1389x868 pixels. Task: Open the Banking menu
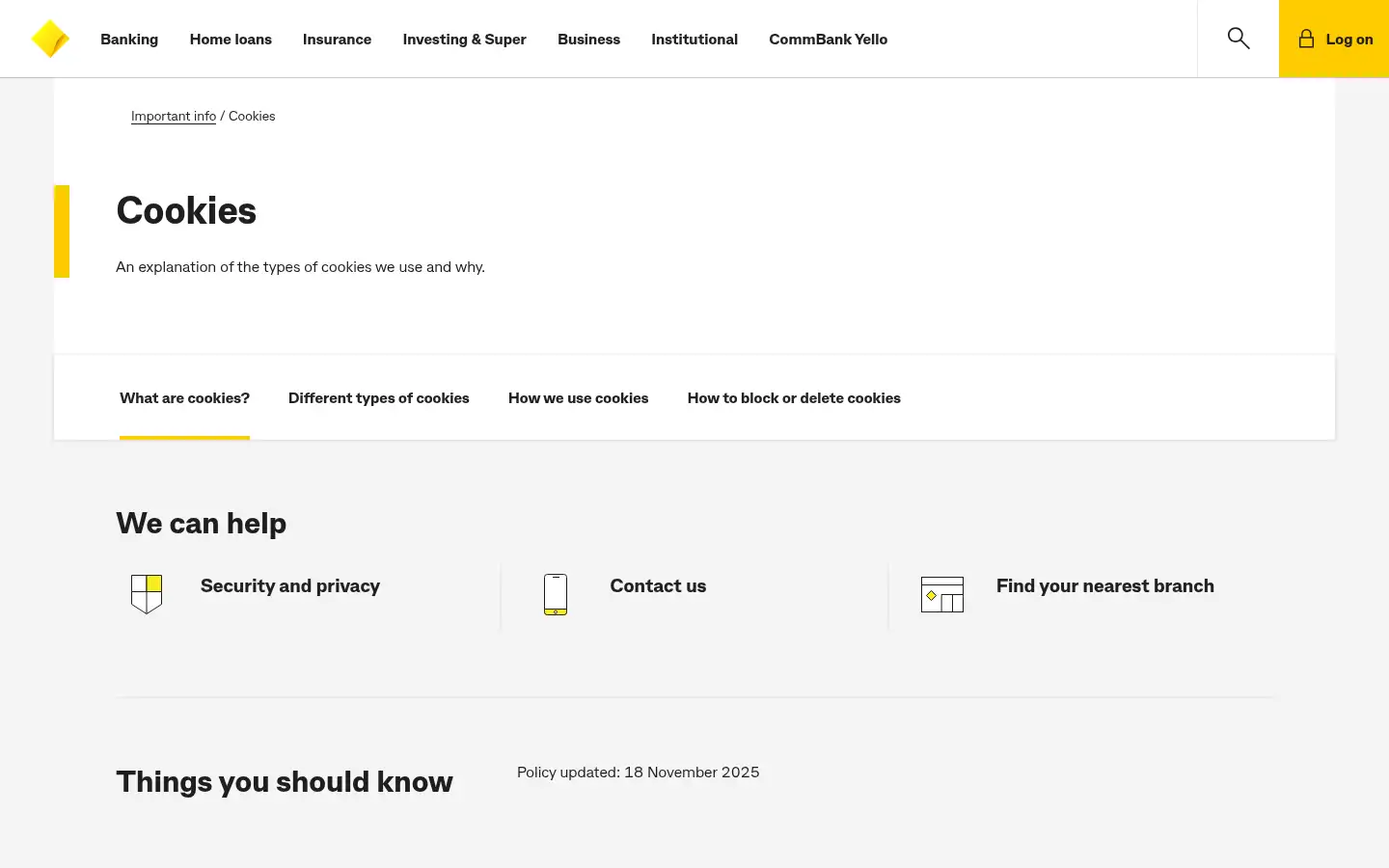129,40
